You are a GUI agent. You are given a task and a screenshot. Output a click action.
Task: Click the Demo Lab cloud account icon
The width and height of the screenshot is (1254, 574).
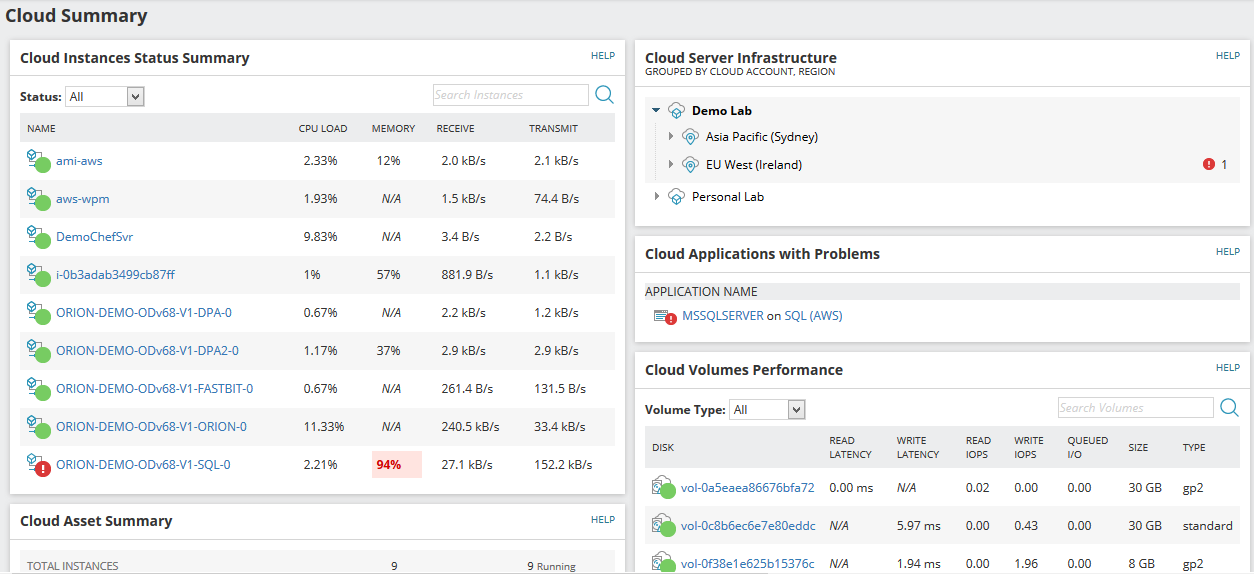[x=676, y=111]
